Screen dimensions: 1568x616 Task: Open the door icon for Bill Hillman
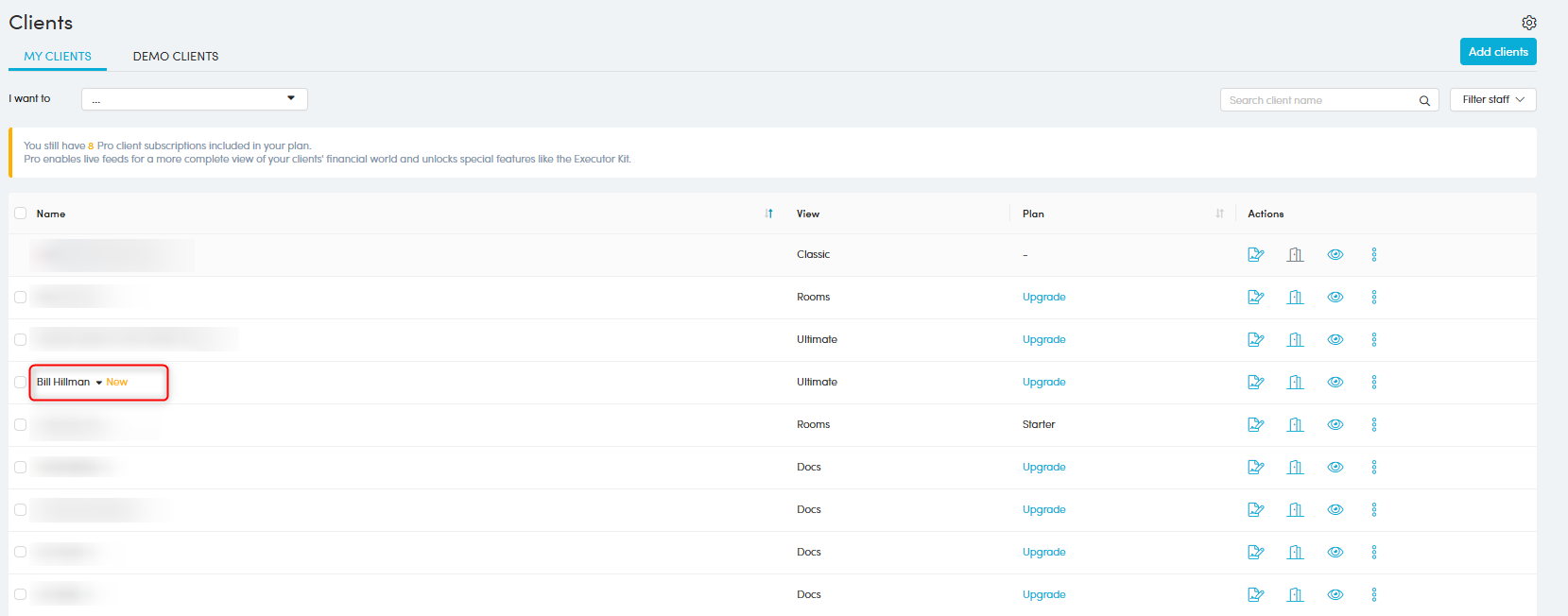click(x=1295, y=382)
